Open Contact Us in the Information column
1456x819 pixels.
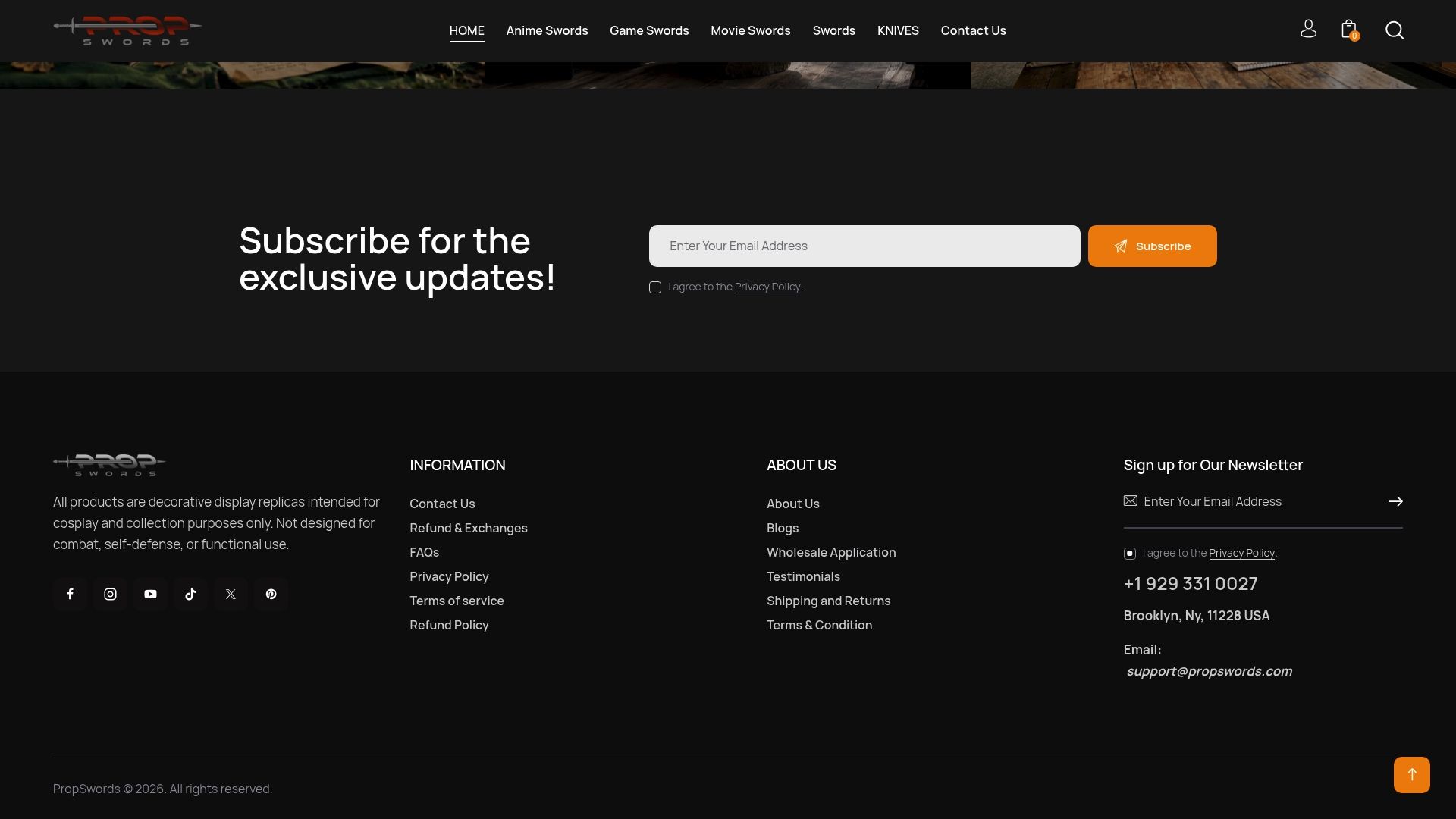pos(442,504)
